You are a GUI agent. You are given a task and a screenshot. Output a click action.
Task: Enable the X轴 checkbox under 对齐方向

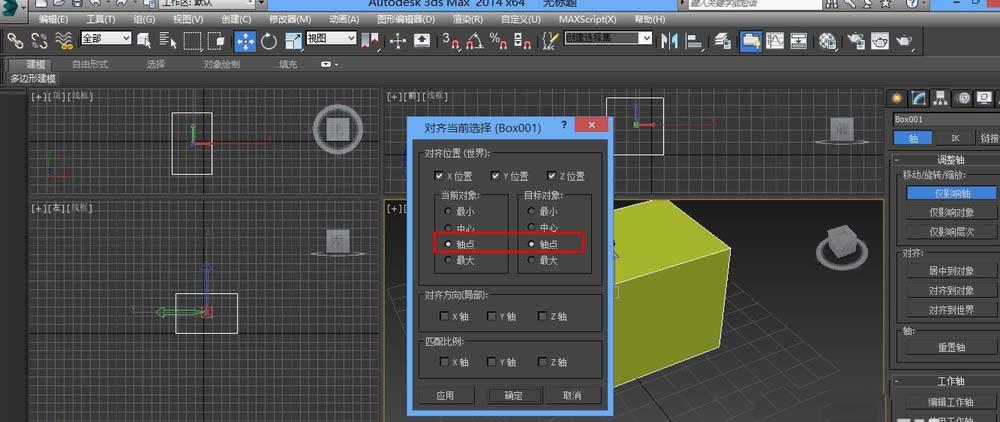444,316
